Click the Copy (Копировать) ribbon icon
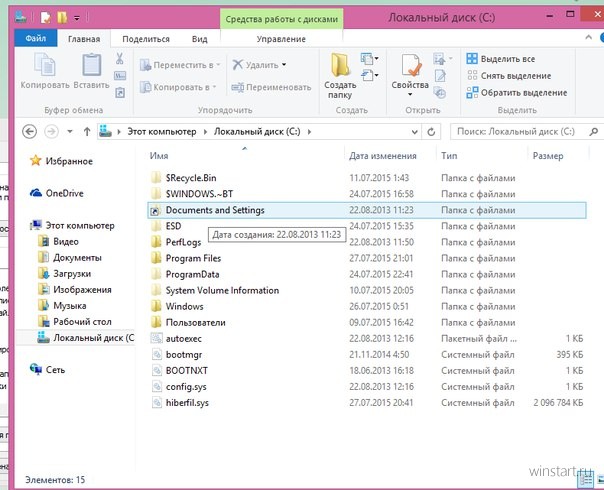This screenshot has width=604, height=490. click(x=45, y=65)
